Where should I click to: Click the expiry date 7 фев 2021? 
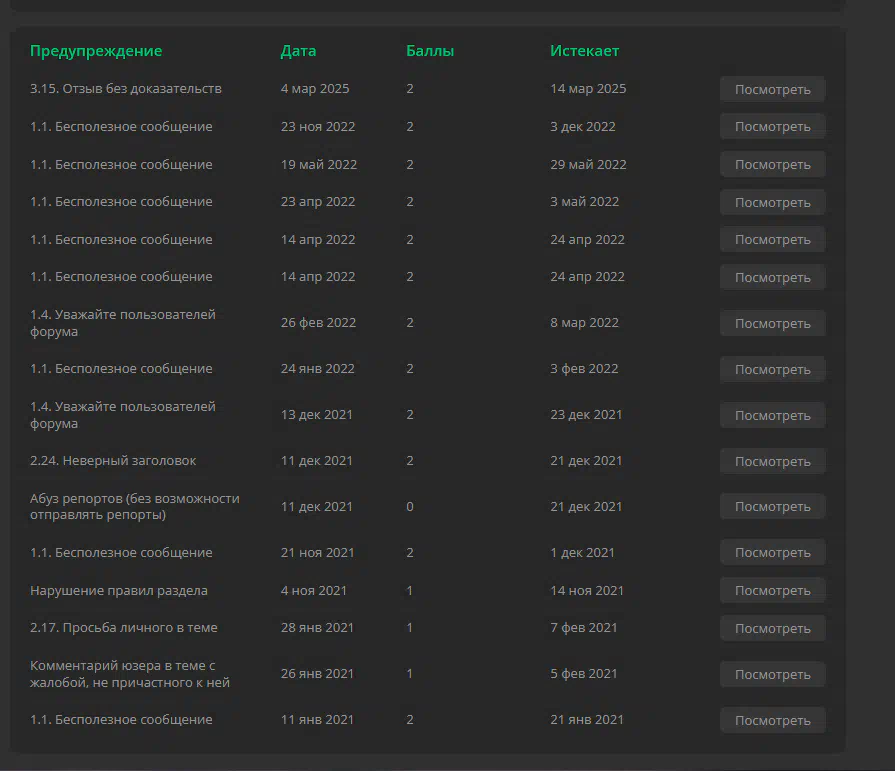(584, 628)
